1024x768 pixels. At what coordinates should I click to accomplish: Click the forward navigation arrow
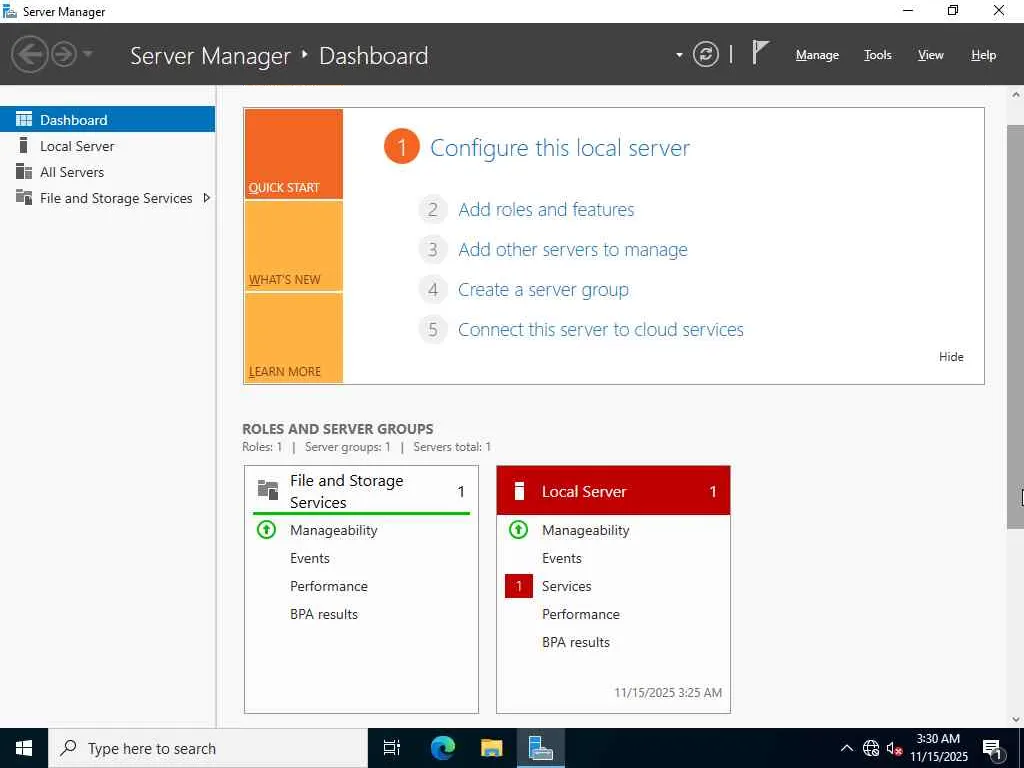tap(64, 54)
